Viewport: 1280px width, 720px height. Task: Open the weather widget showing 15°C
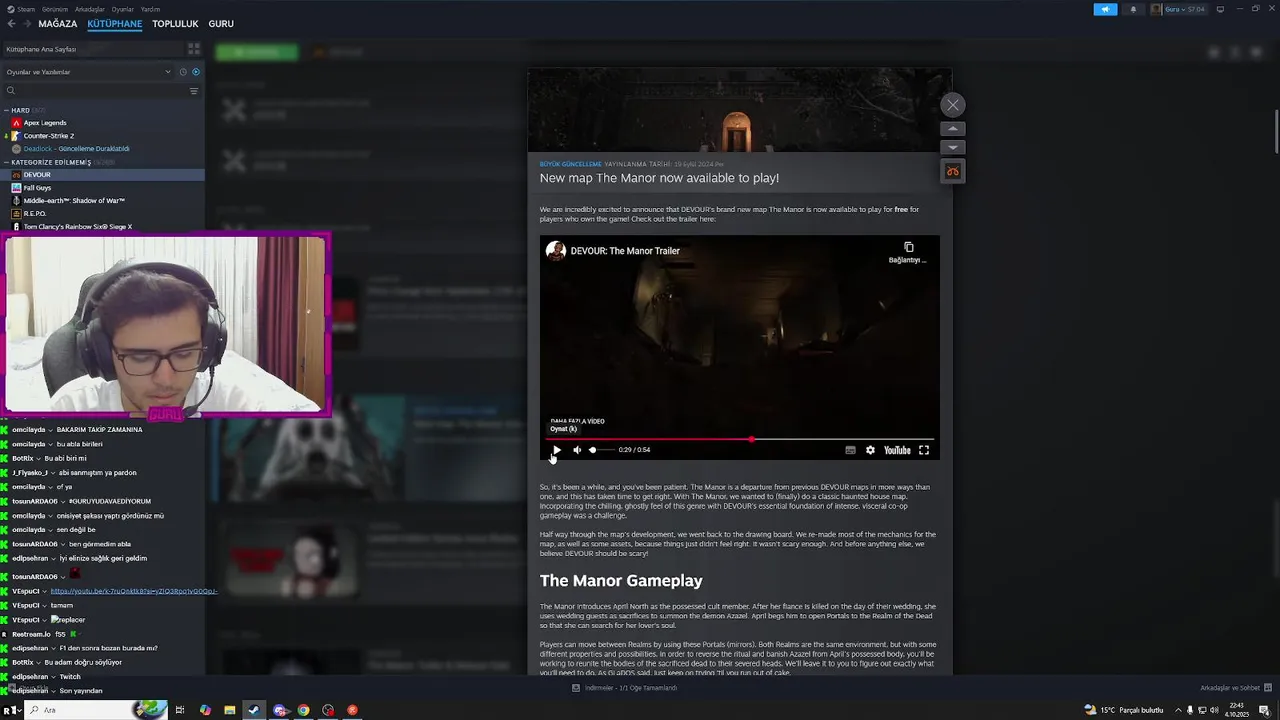point(1124,710)
